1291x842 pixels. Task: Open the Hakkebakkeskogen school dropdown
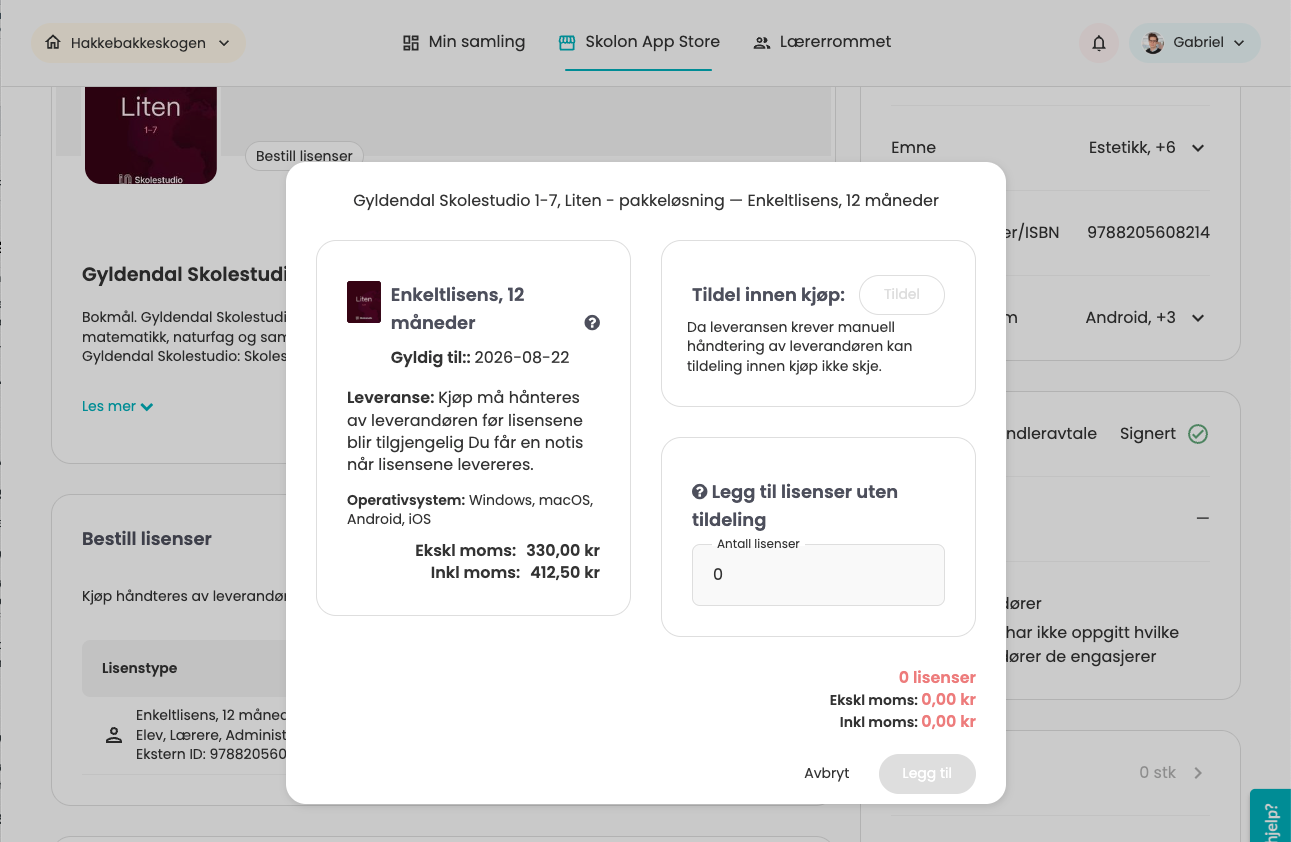click(138, 43)
